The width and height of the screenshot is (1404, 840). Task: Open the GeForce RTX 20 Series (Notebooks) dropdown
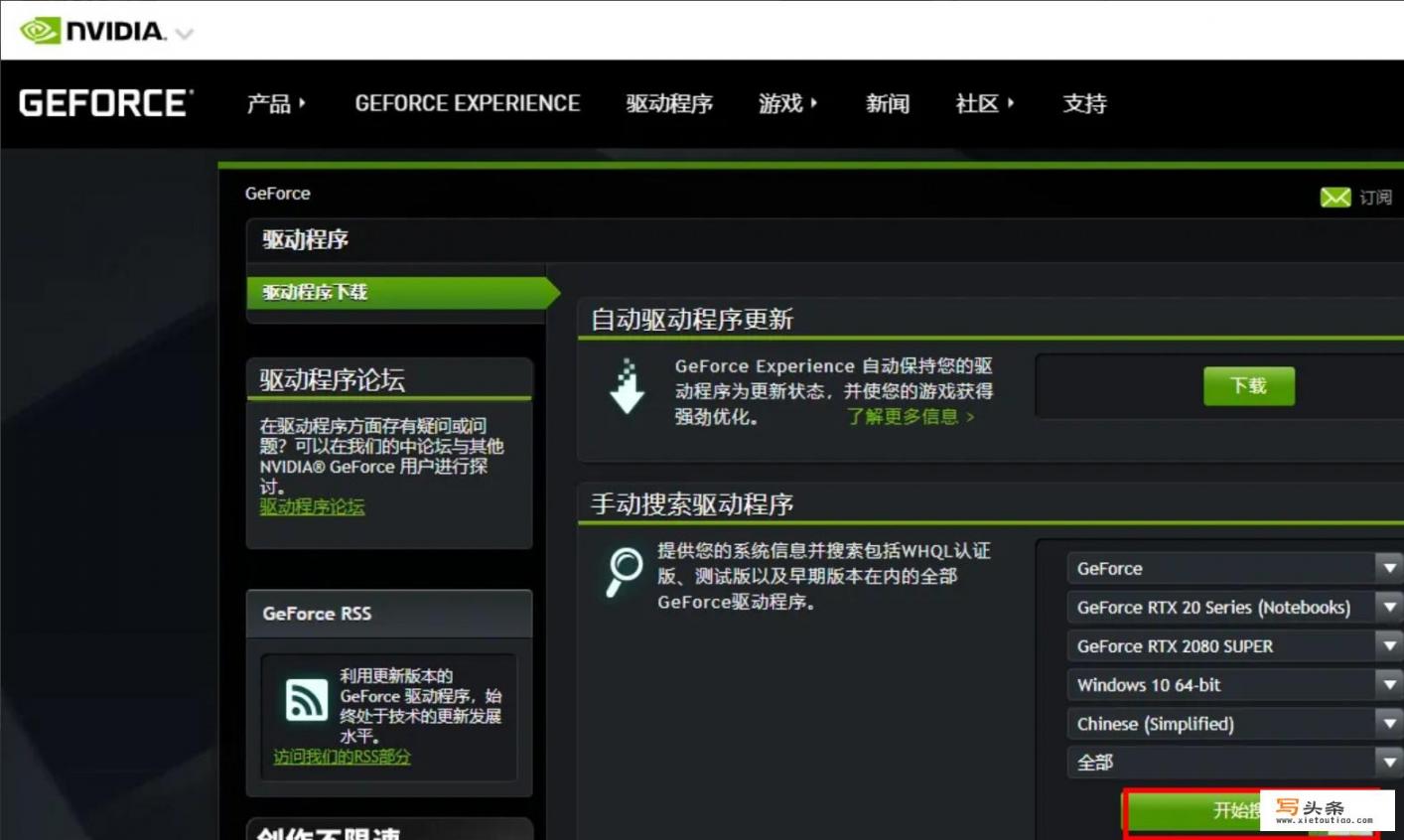click(1235, 607)
